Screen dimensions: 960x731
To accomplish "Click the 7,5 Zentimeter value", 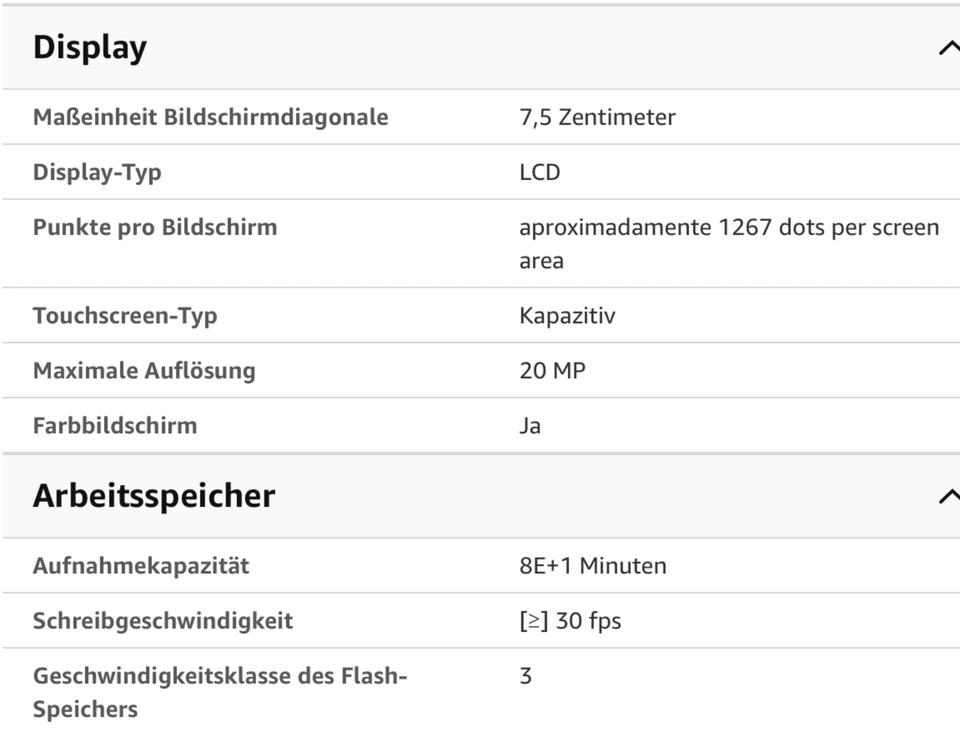I will 598,117.
